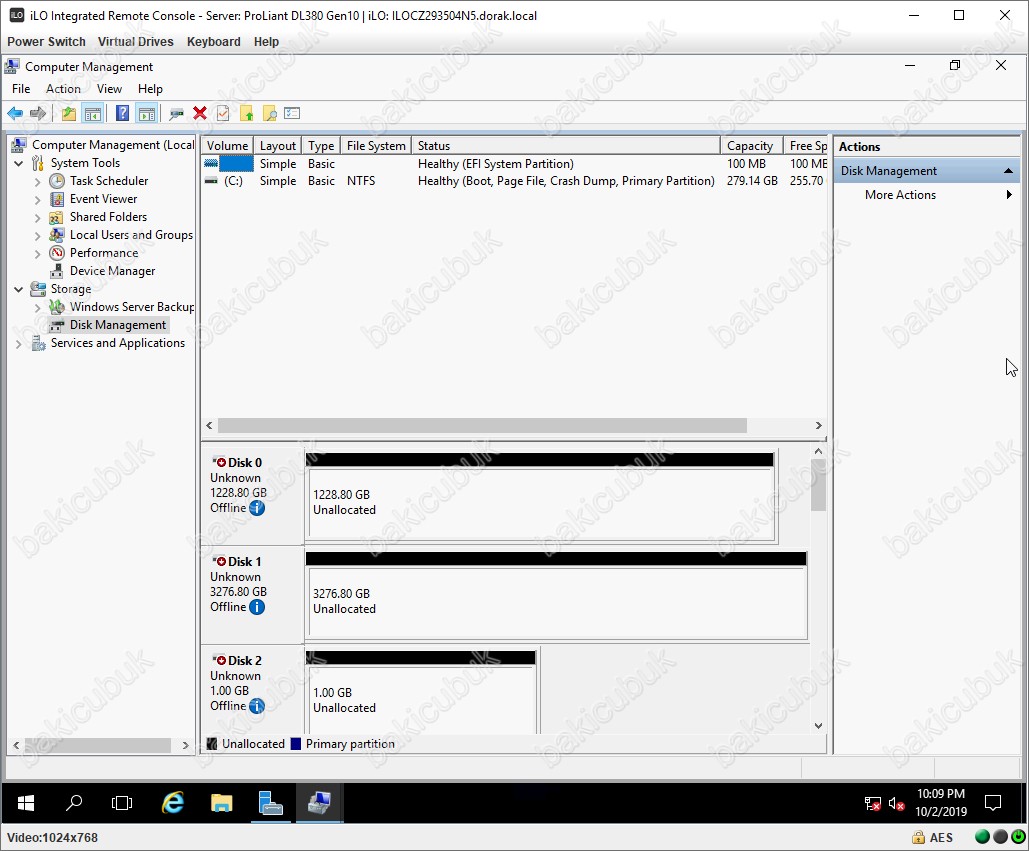Select the (C:) volume row
The height and width of the screenshot is (851, 1029).
click(x=514, y=181)
